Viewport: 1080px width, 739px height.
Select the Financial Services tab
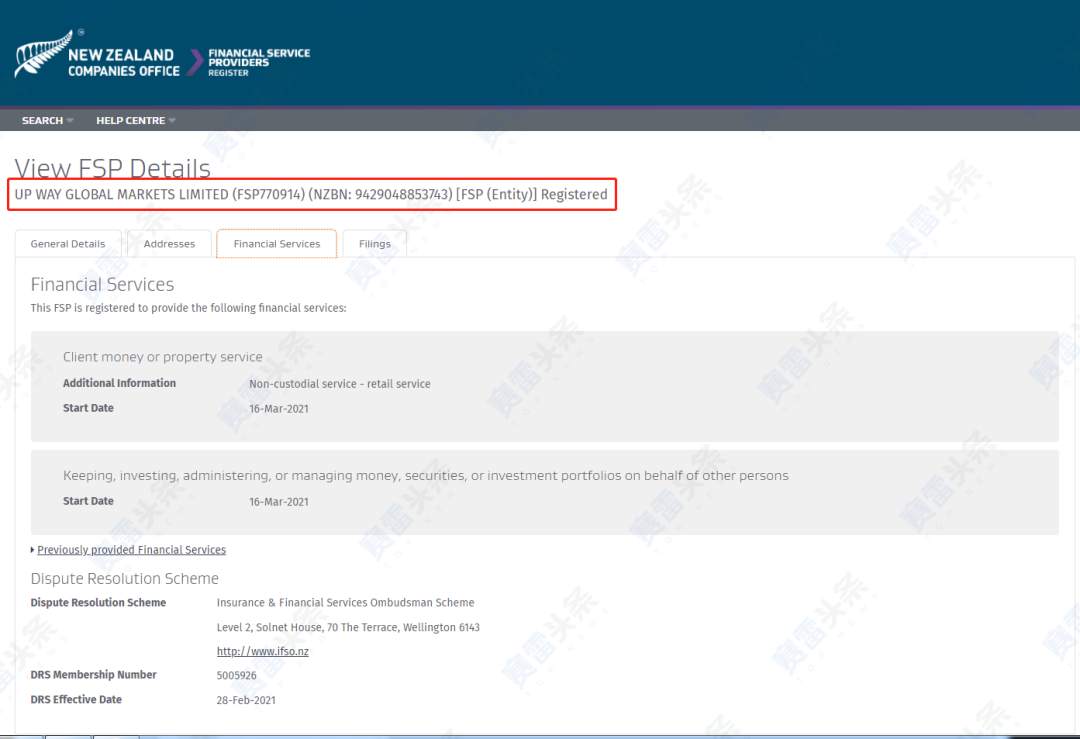[x=277, y=244]
